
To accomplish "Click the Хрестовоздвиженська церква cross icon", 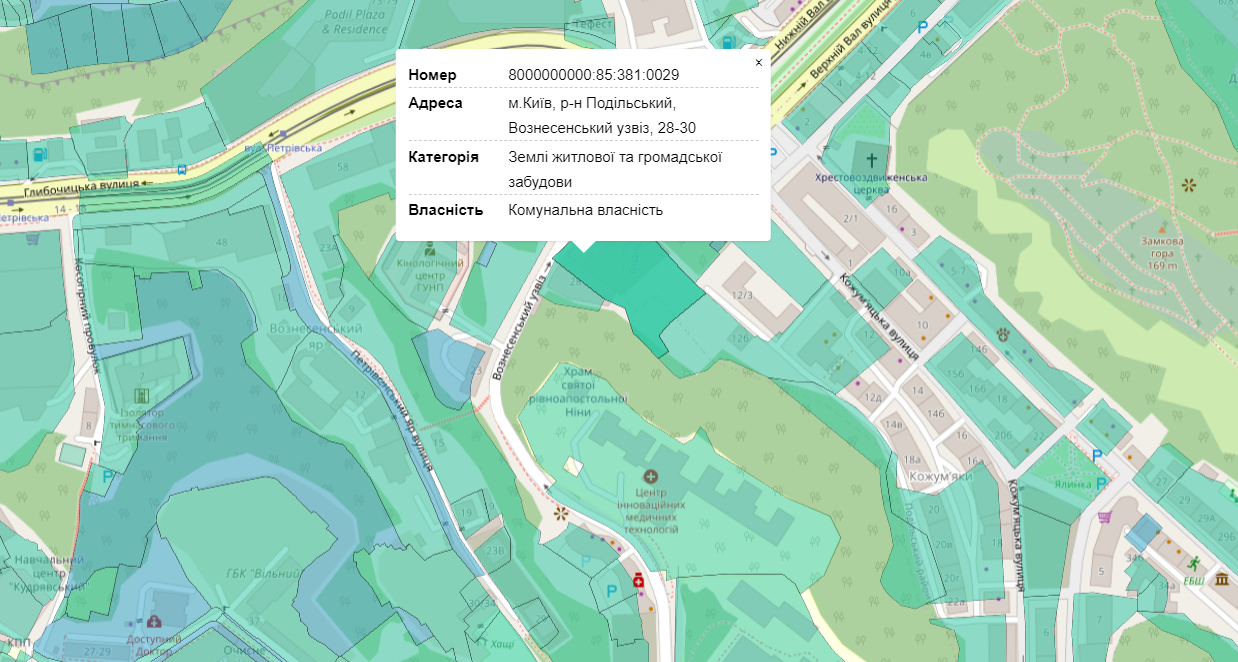I will [871, 160].
